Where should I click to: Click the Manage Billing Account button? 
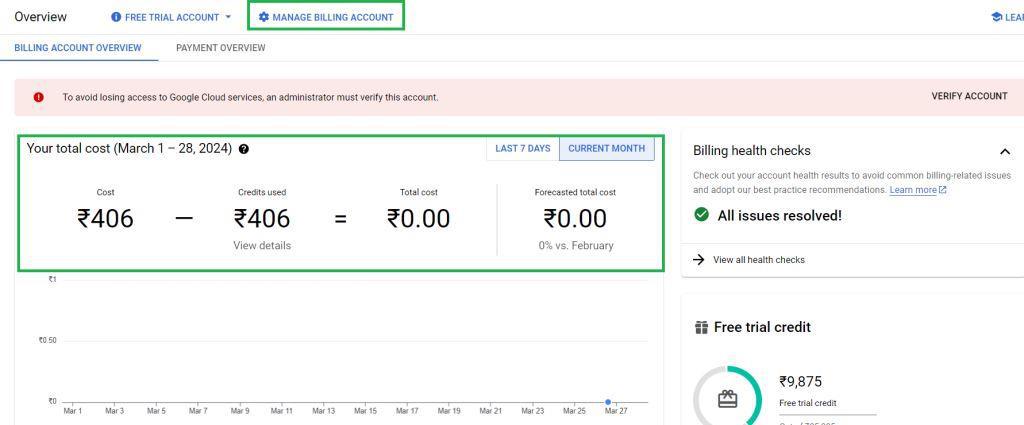point(326,17)
